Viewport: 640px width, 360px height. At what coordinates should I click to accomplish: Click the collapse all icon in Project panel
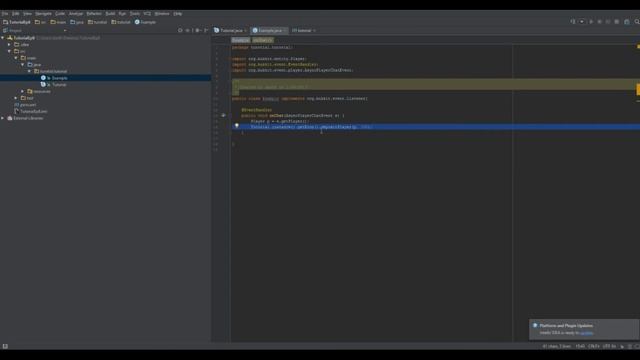coord(188,30)
